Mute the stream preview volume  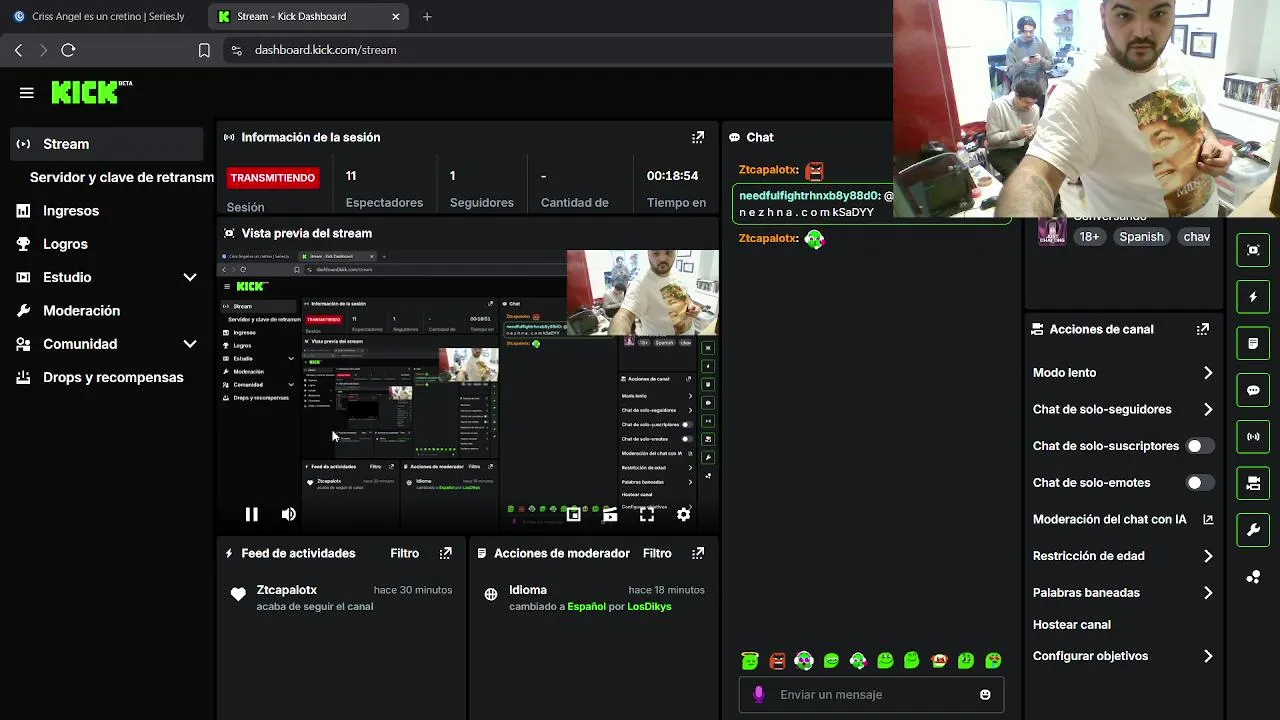click(x=288, y=514)
